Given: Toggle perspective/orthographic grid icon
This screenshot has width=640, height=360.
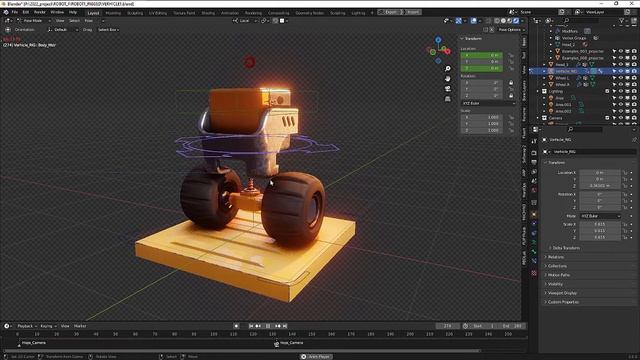Looking at the screenshot, I should click(x=448, y=99).
